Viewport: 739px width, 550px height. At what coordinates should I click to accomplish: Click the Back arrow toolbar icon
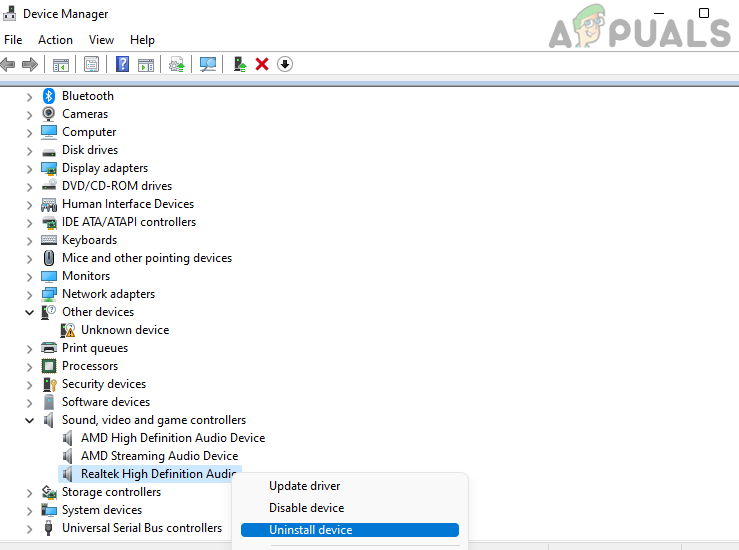8,64
